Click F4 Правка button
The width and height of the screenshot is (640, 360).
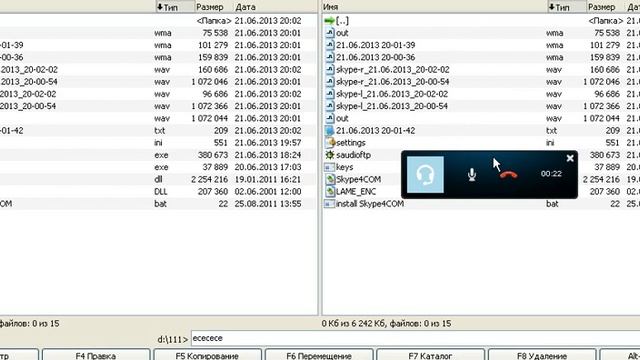[96, 355]
